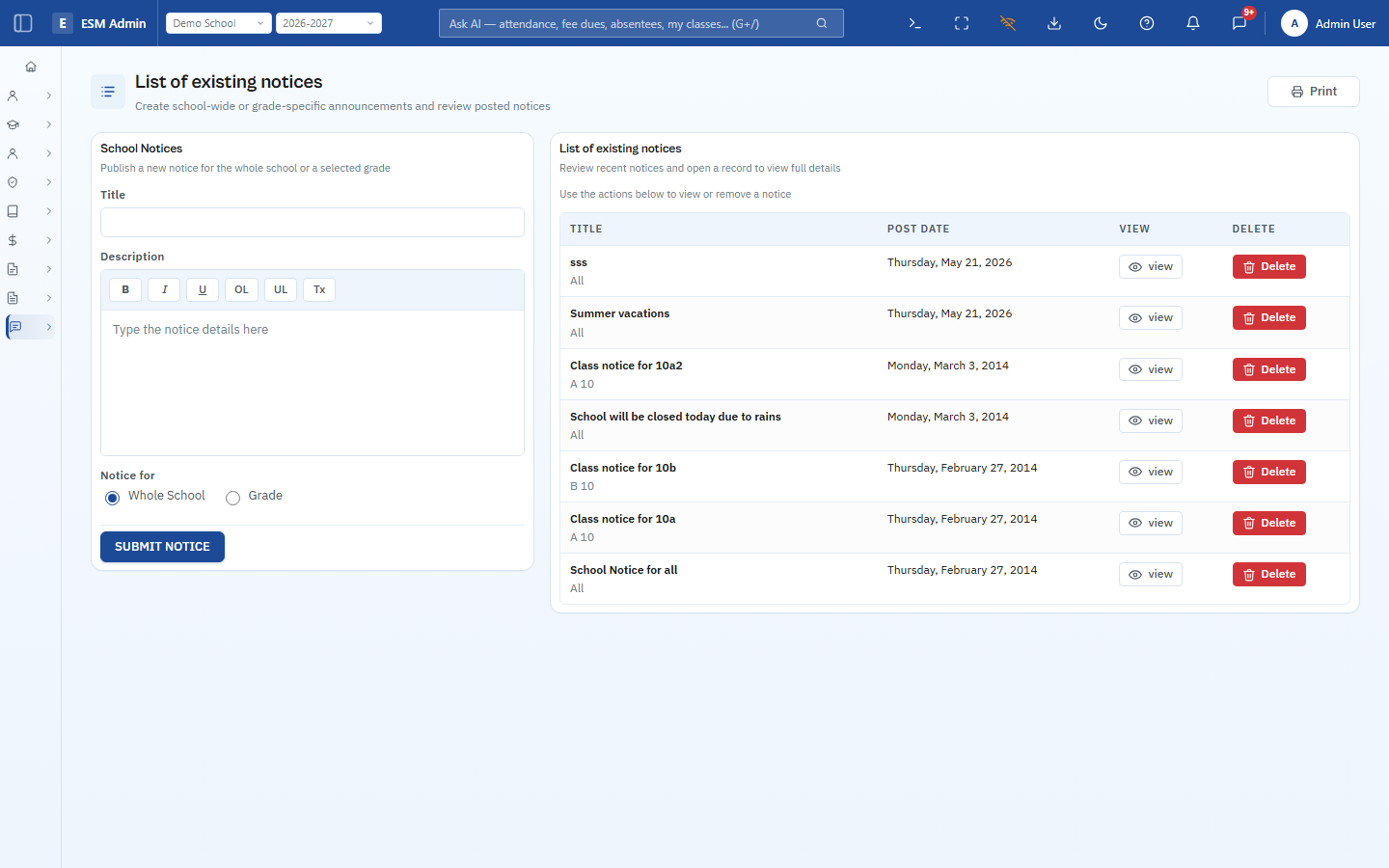
Task: Click the download icon in top bar
Action: (x=1054, y=23)
